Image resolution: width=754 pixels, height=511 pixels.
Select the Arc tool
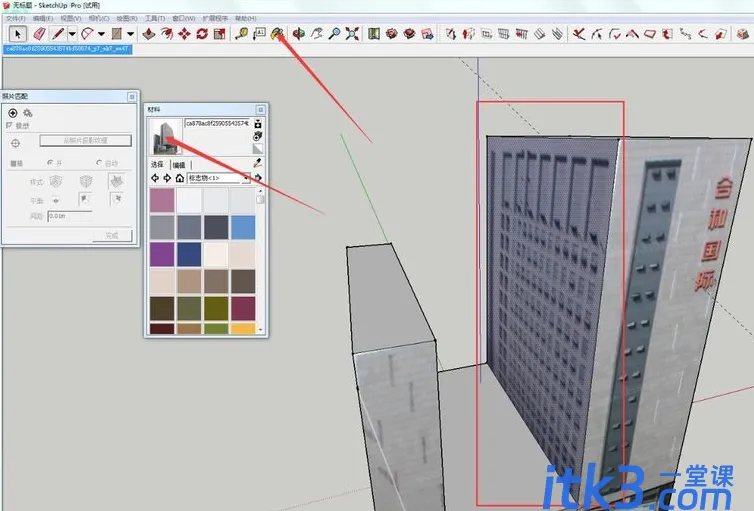point(88,34)
